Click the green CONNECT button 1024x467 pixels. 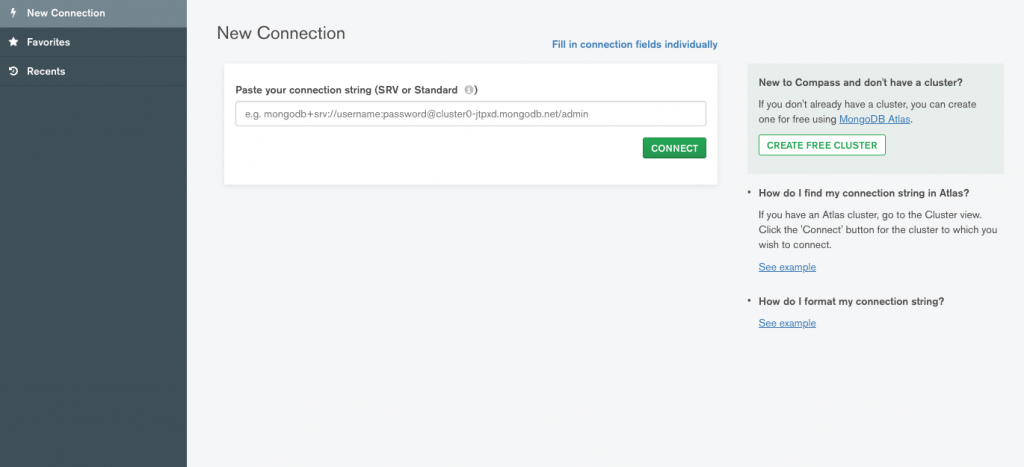click(x=674, y=148)
